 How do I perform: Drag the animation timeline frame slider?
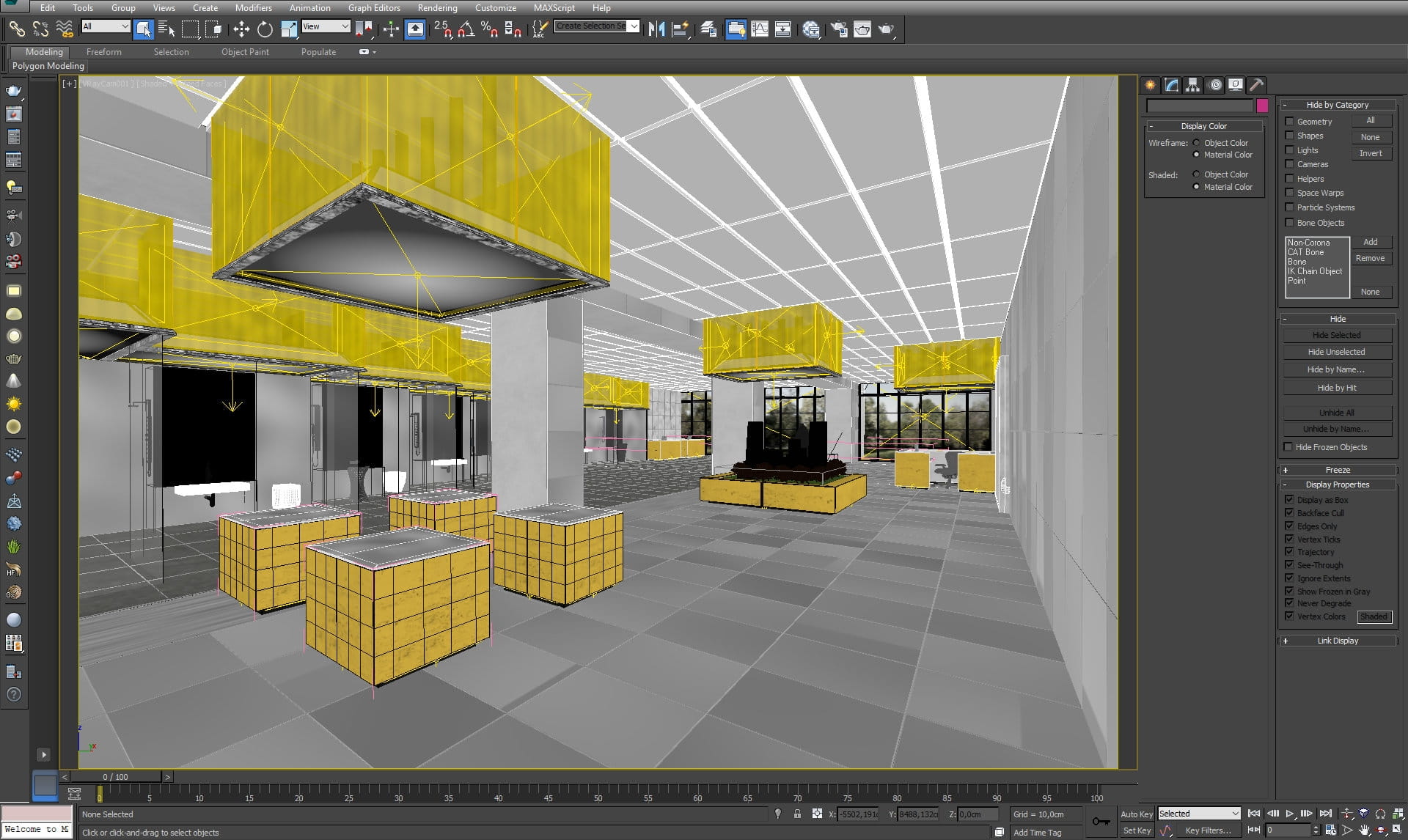[x=115, y=776]
